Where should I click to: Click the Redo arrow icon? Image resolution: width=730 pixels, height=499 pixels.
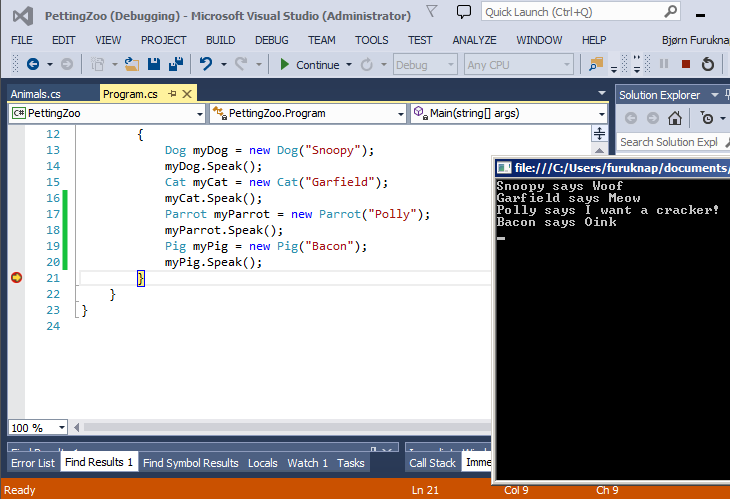(241, 64)
